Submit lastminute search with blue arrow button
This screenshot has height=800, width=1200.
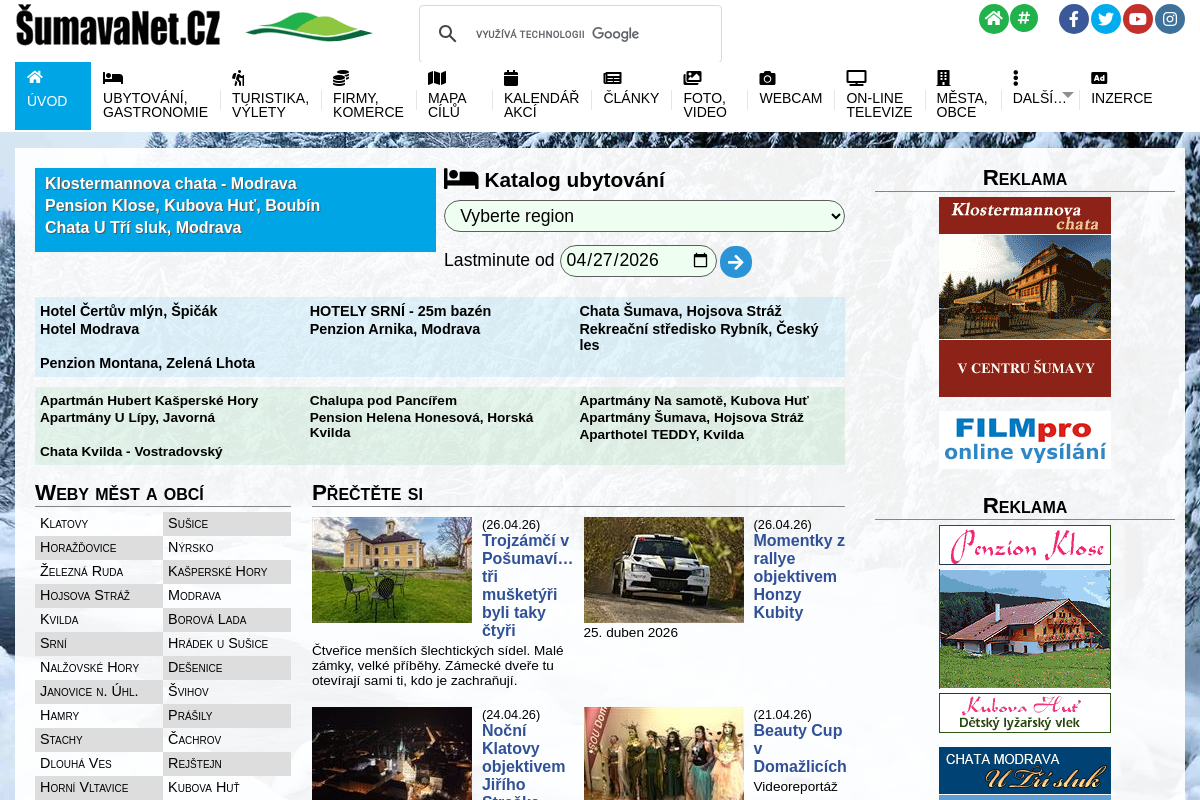[736, 262]
